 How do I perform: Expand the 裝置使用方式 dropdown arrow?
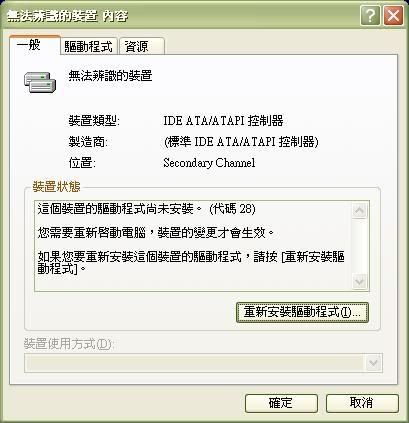point(373,363)
